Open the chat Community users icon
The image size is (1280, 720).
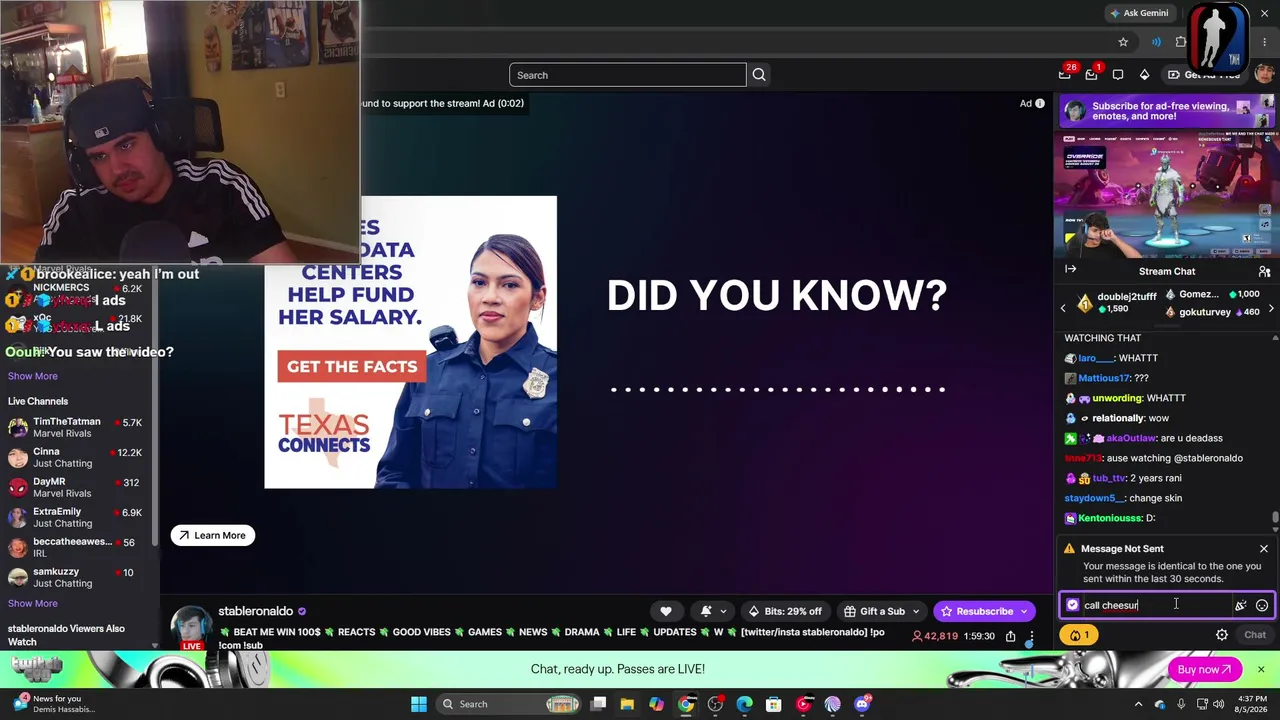[1264, 271]
